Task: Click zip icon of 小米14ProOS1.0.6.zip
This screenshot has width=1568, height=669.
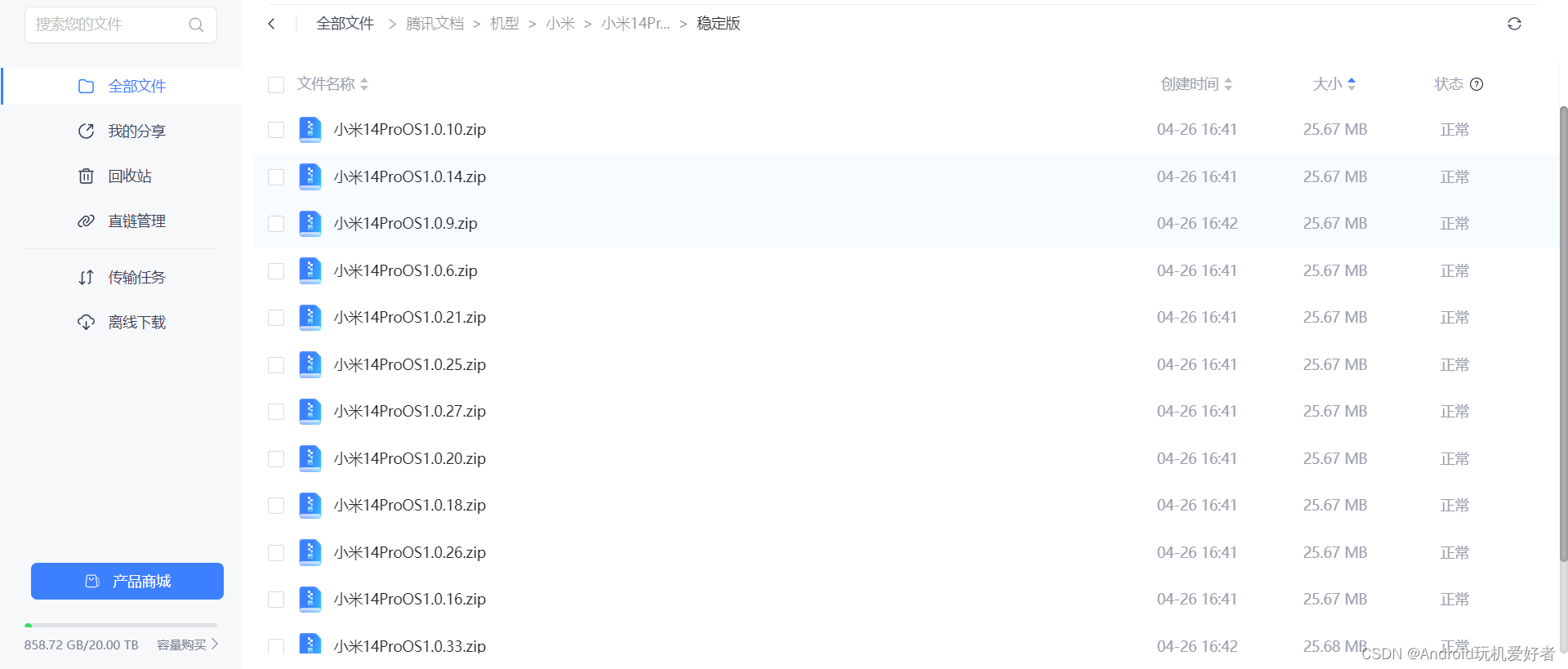Action: point(310,270)
